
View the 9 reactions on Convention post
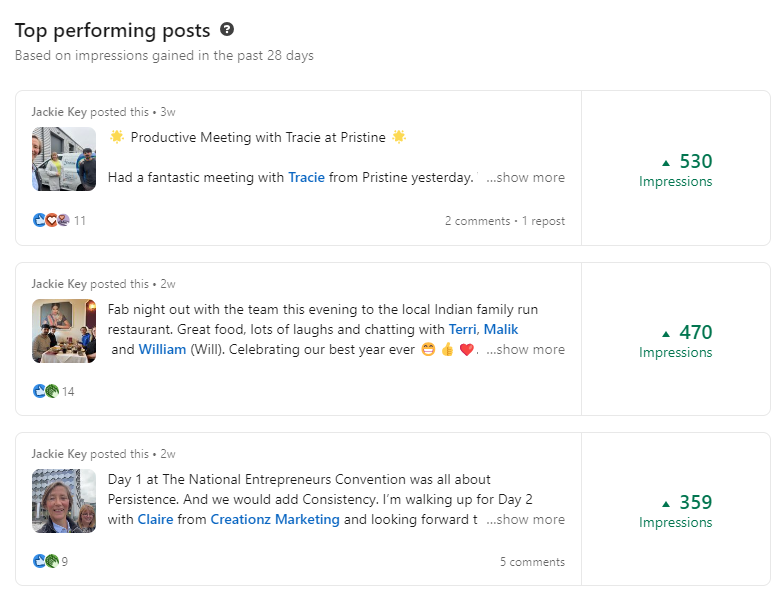(50, 561)
